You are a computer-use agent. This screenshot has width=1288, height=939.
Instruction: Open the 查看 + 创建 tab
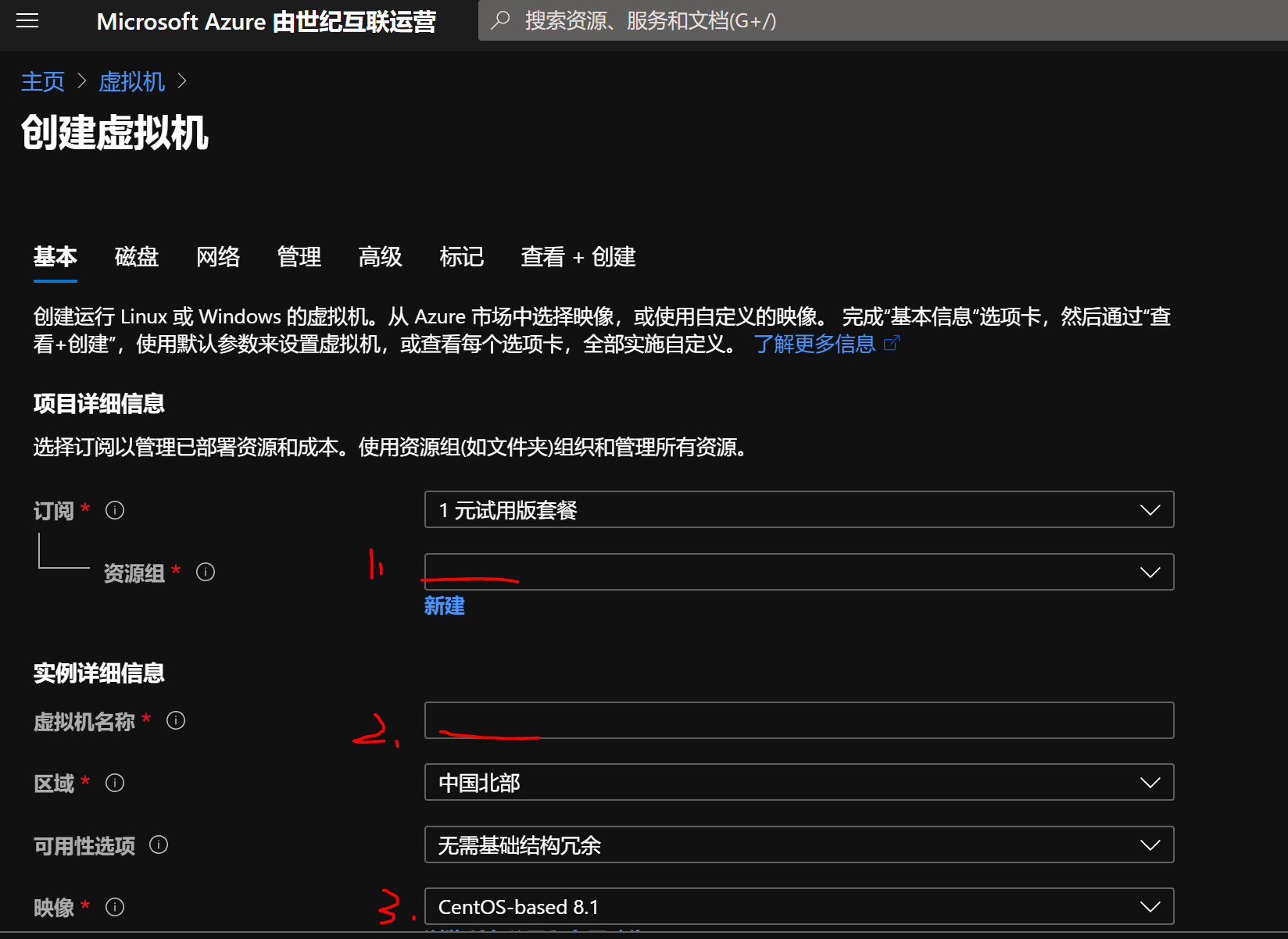(578, 256)
